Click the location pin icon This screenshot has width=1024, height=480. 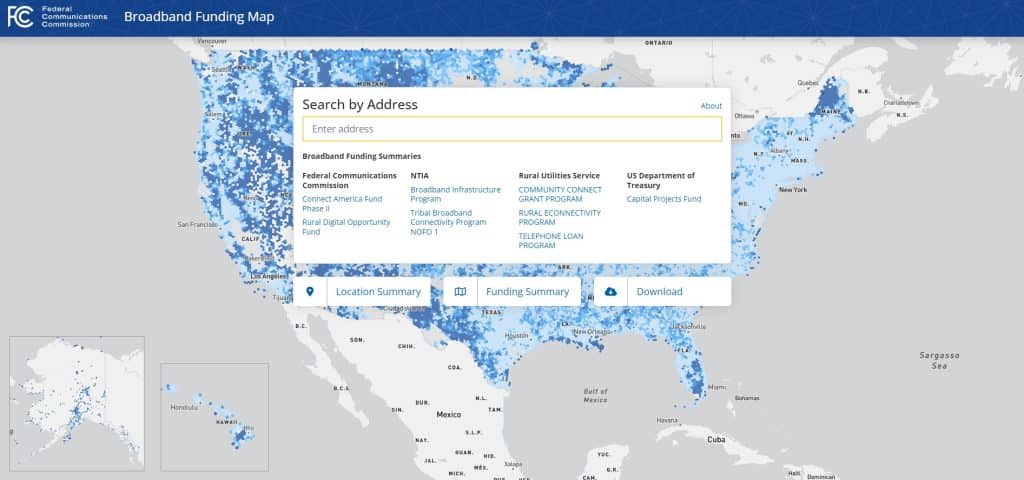coord(310,291)
